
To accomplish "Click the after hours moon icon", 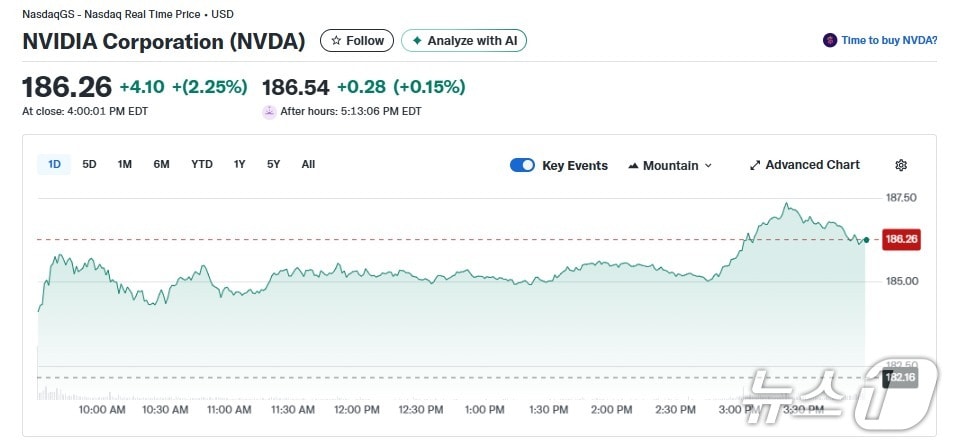I will coord(269,112).
